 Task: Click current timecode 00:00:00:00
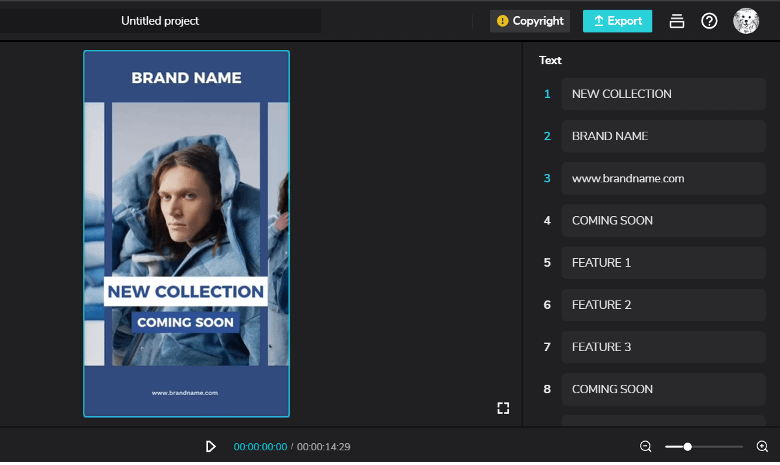[260, 447]
